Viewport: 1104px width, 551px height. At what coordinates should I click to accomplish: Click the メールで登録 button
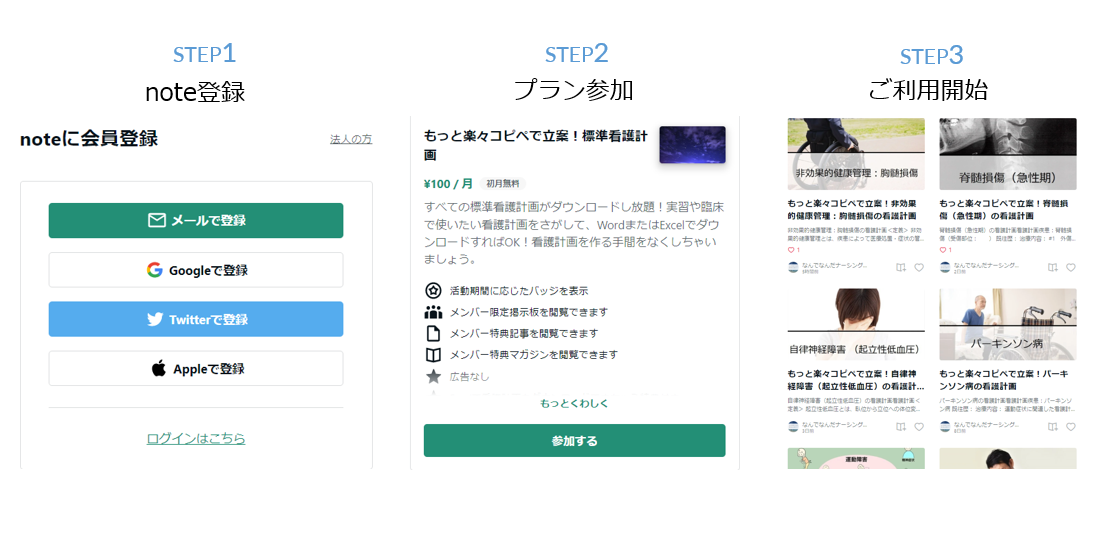tap(196, 221)
